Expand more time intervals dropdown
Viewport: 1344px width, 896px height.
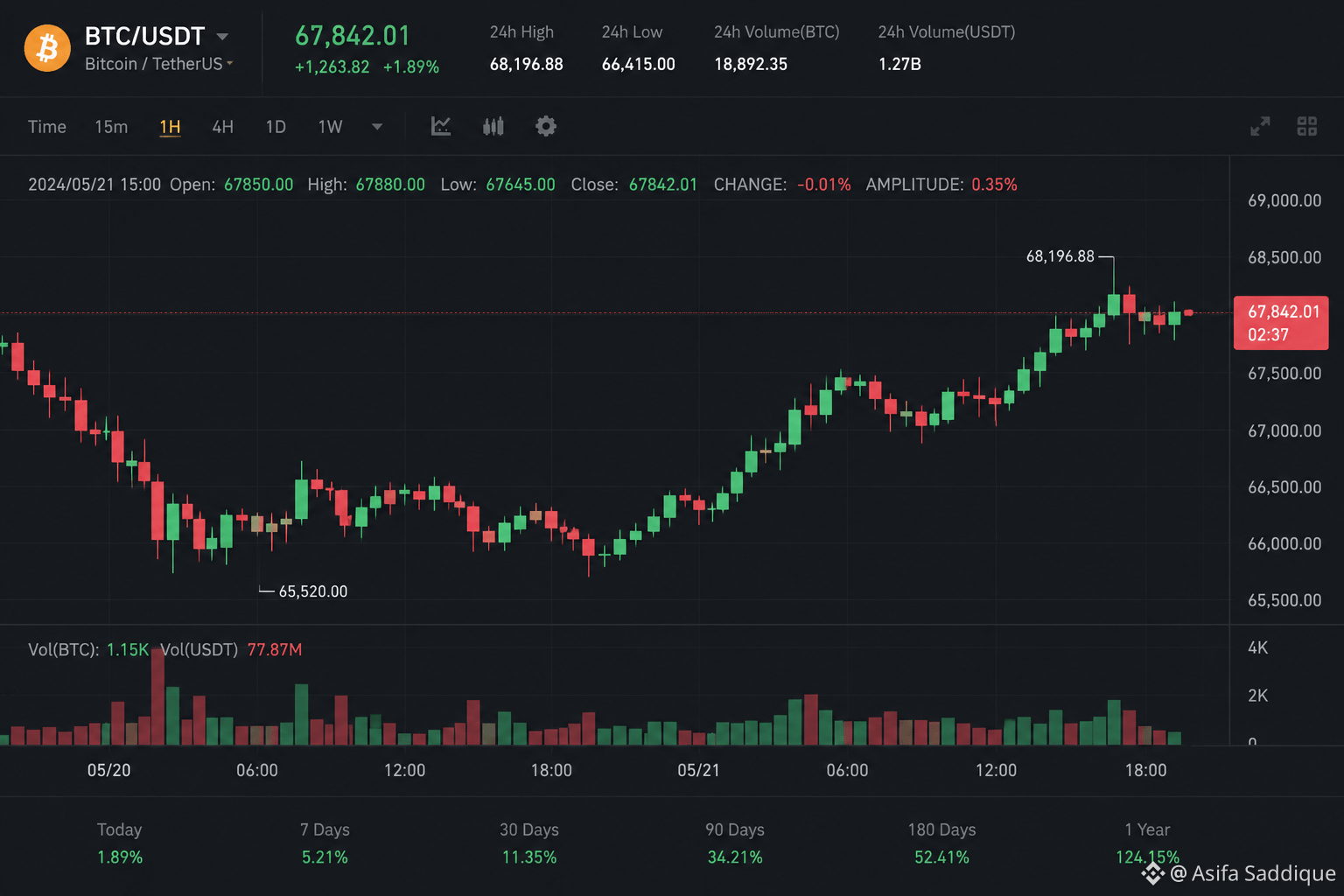click(x=377, y=127)
